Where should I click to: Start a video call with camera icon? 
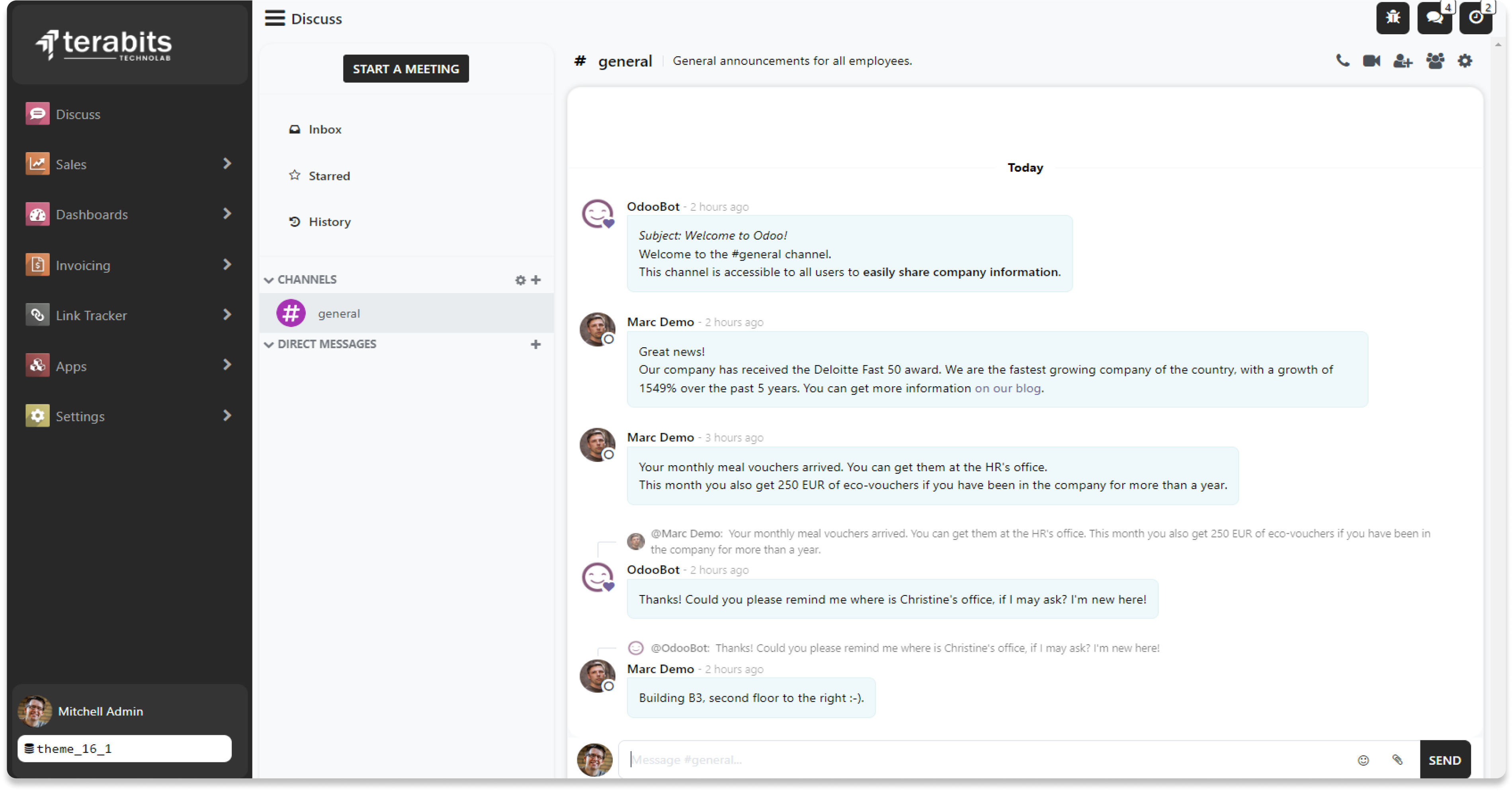pos(1372,61)
